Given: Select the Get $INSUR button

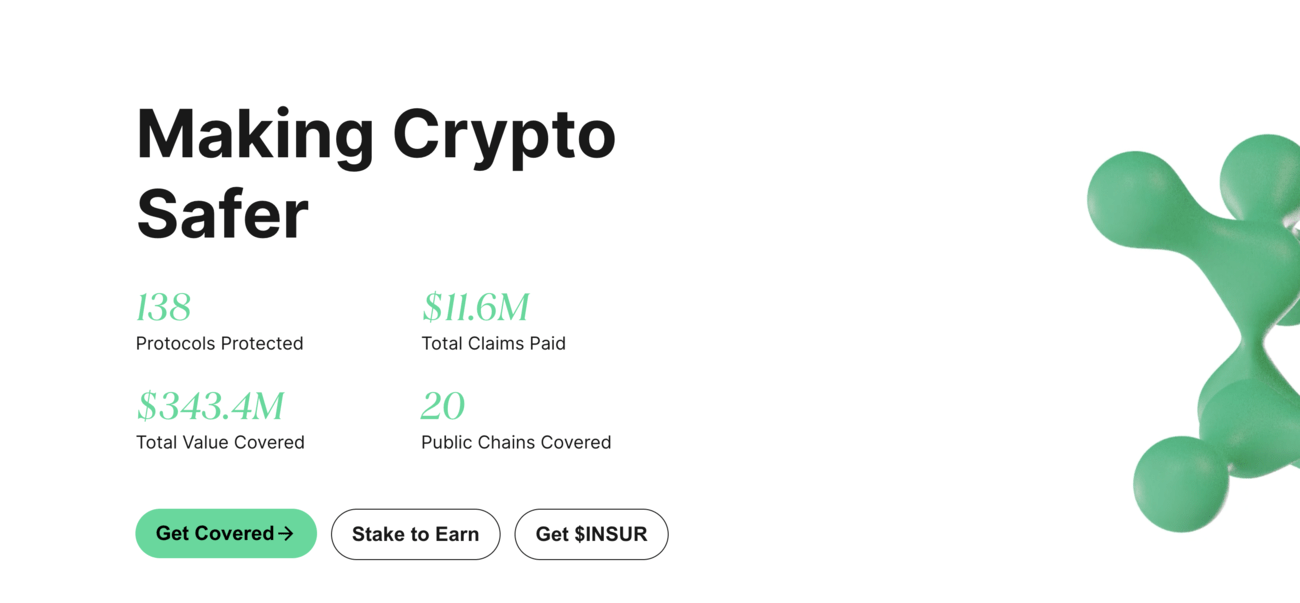Looking at the screenshot, I should coord(591,534).
